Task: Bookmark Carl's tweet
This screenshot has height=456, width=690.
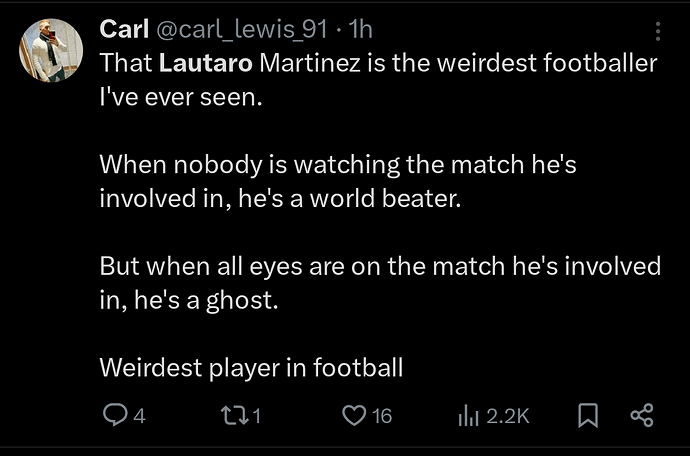Action: tap(588, 416)
